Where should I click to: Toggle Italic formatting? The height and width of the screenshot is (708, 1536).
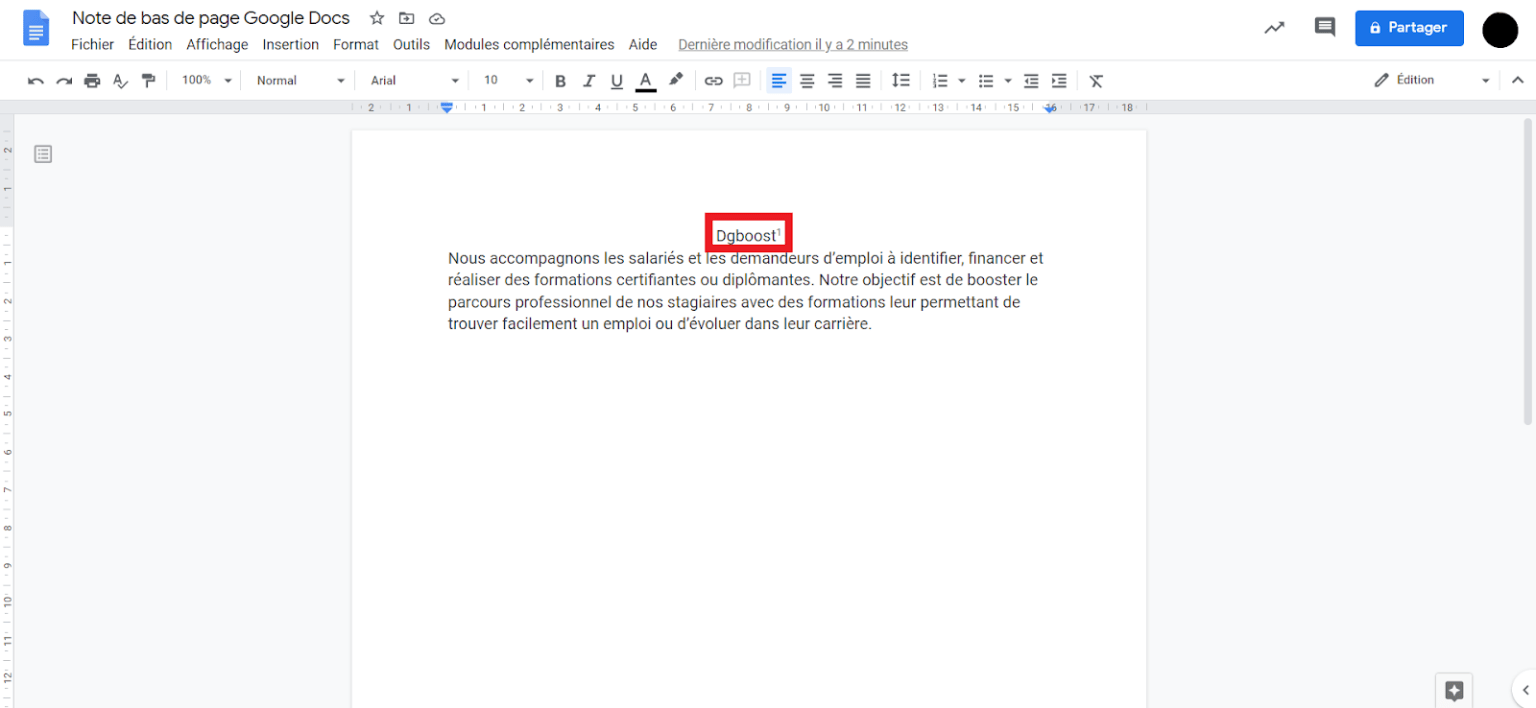[x=589, y=81]
